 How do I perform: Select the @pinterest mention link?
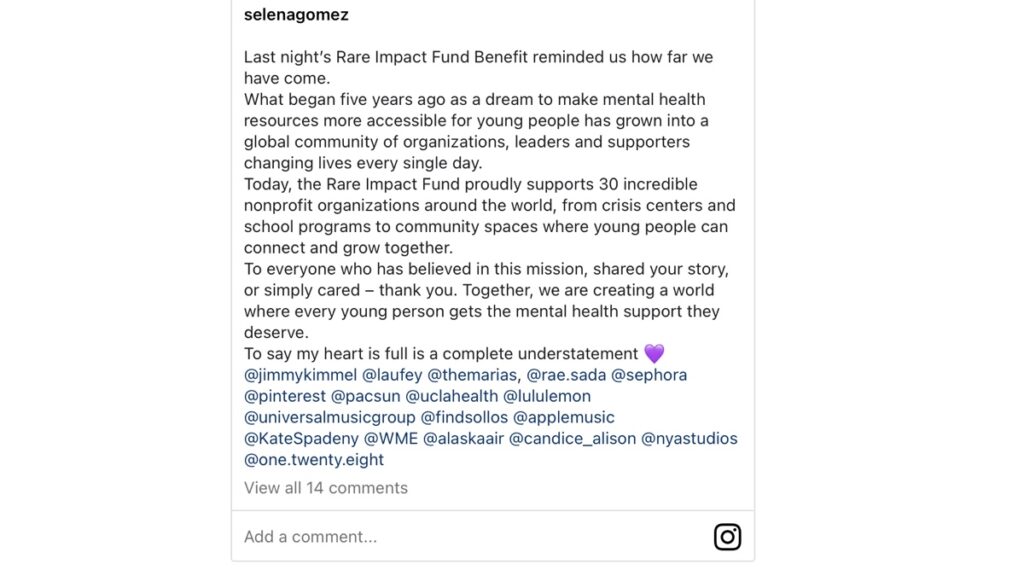285,396
